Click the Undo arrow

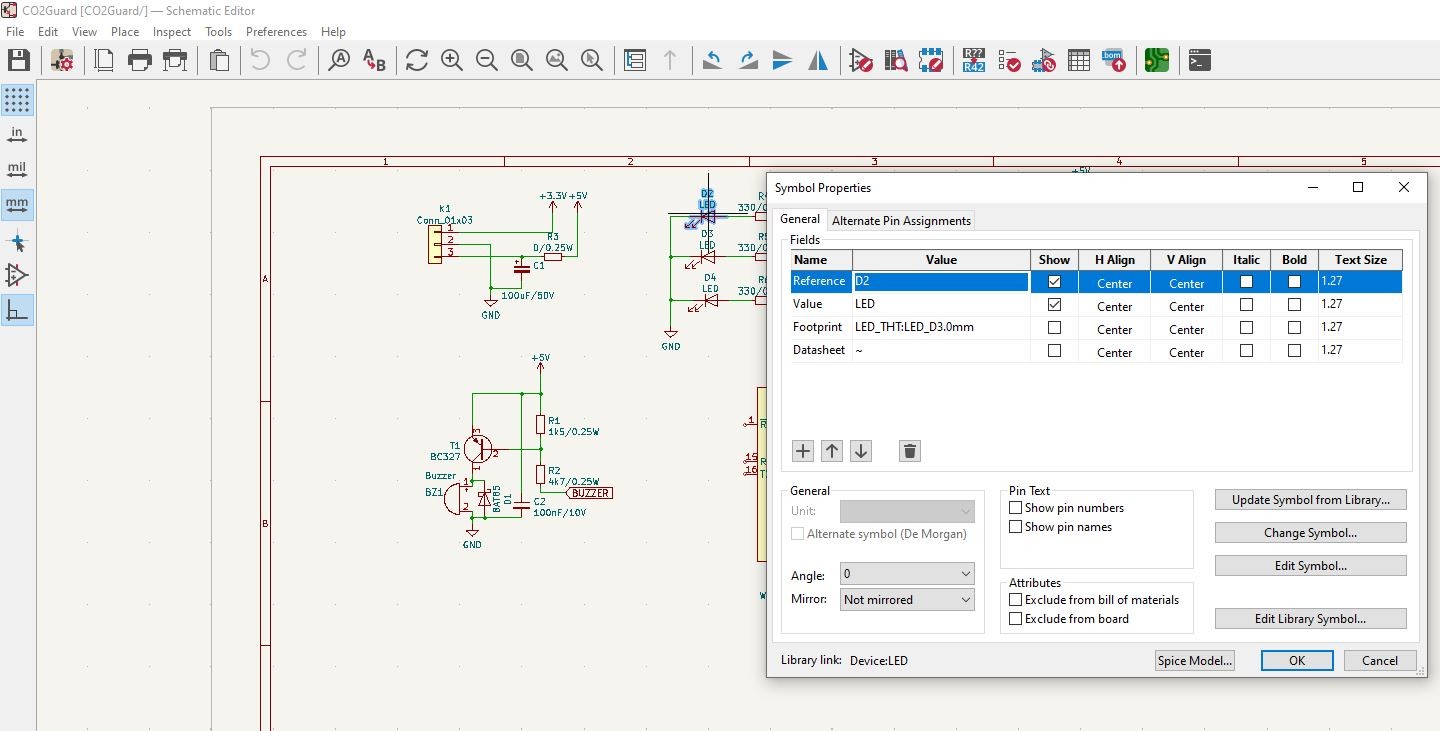(x=260, y=61)
